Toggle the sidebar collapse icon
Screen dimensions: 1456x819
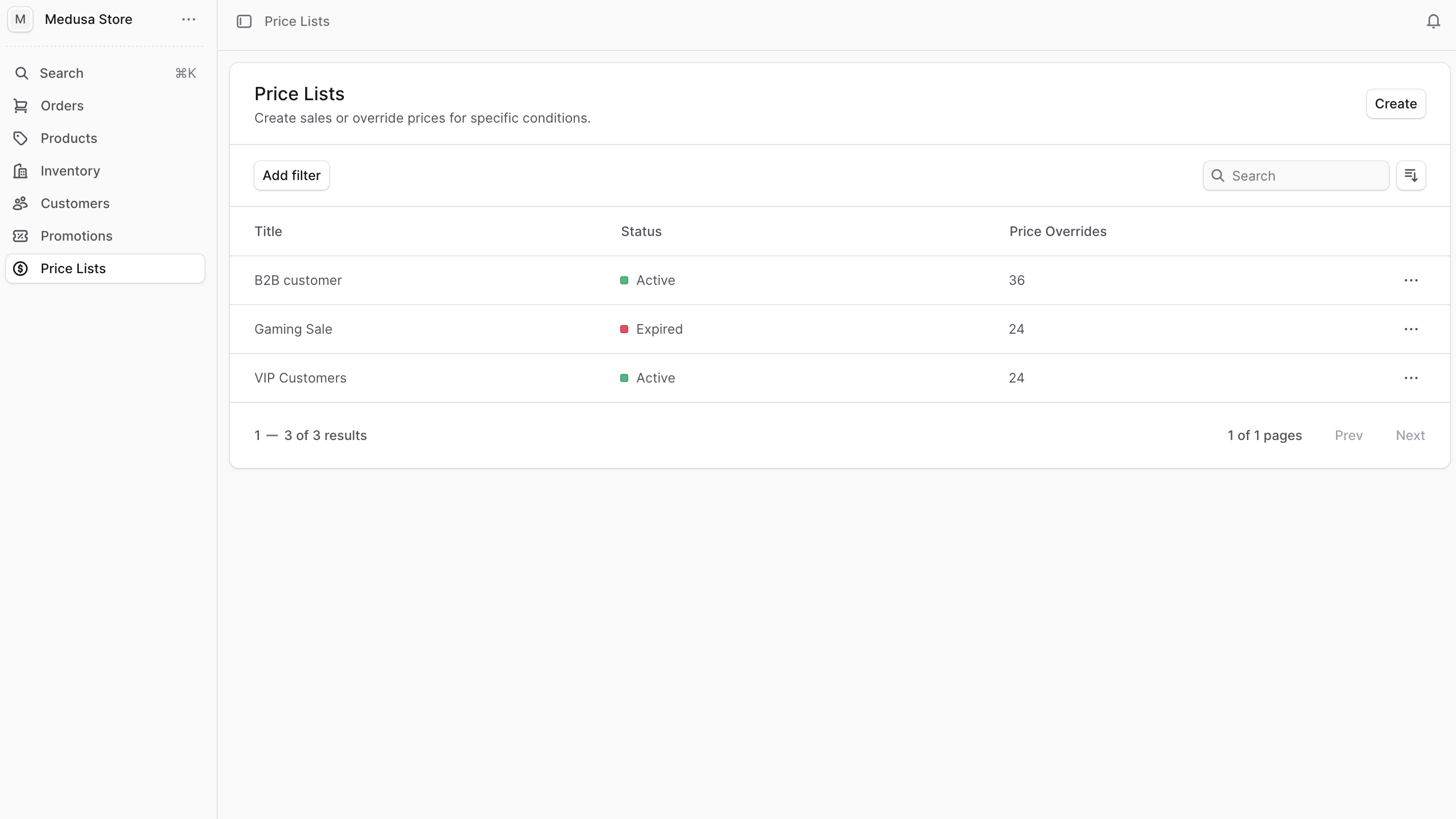coord(244,21)
